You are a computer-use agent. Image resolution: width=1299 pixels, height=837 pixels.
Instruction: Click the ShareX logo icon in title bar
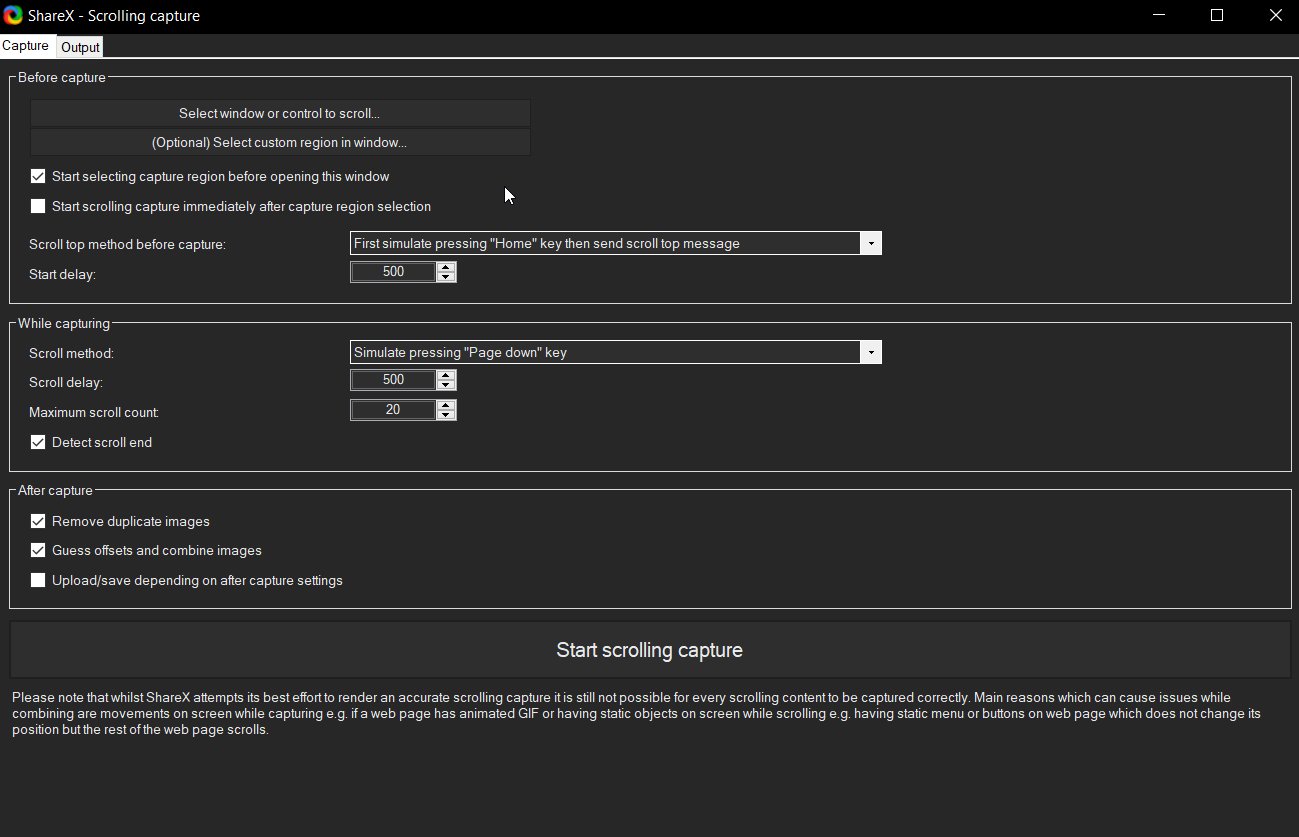click(x=13, y=16)
